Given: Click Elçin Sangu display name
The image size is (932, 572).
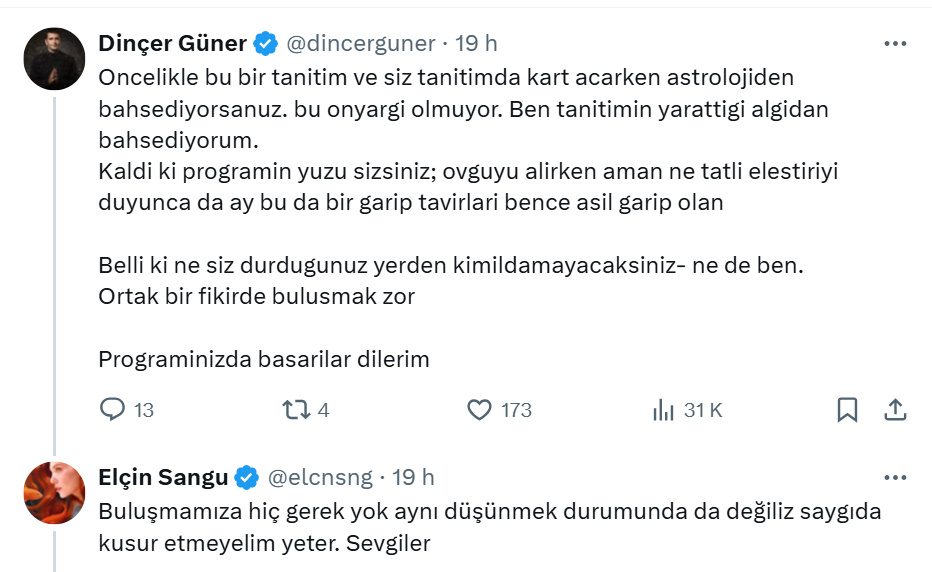Looking at the screenshot, I should click(163, 477).
